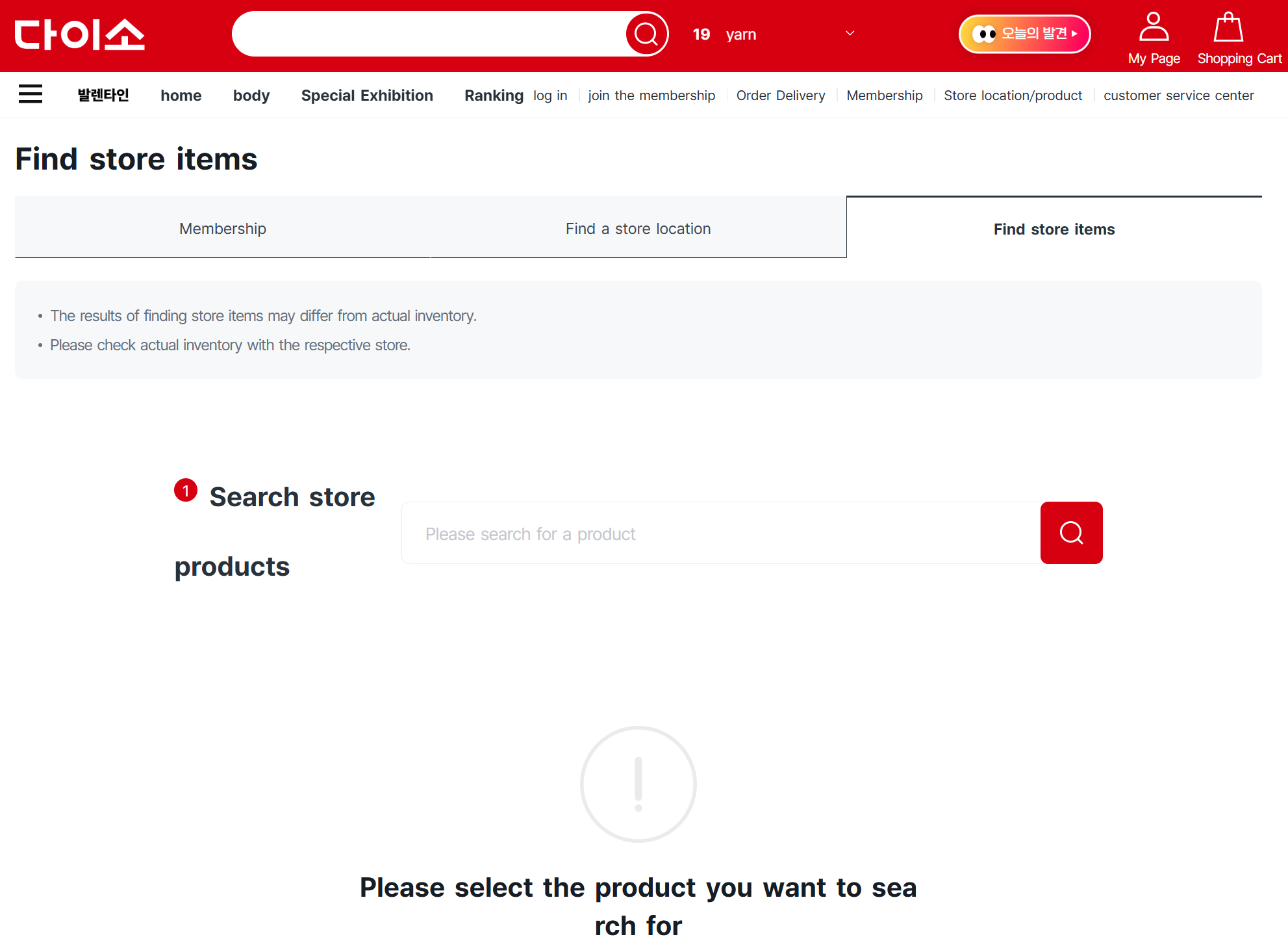Click the header search magnifier icon
The height and width of the screenshot is (939, 1288).
(x=646, y=34)
